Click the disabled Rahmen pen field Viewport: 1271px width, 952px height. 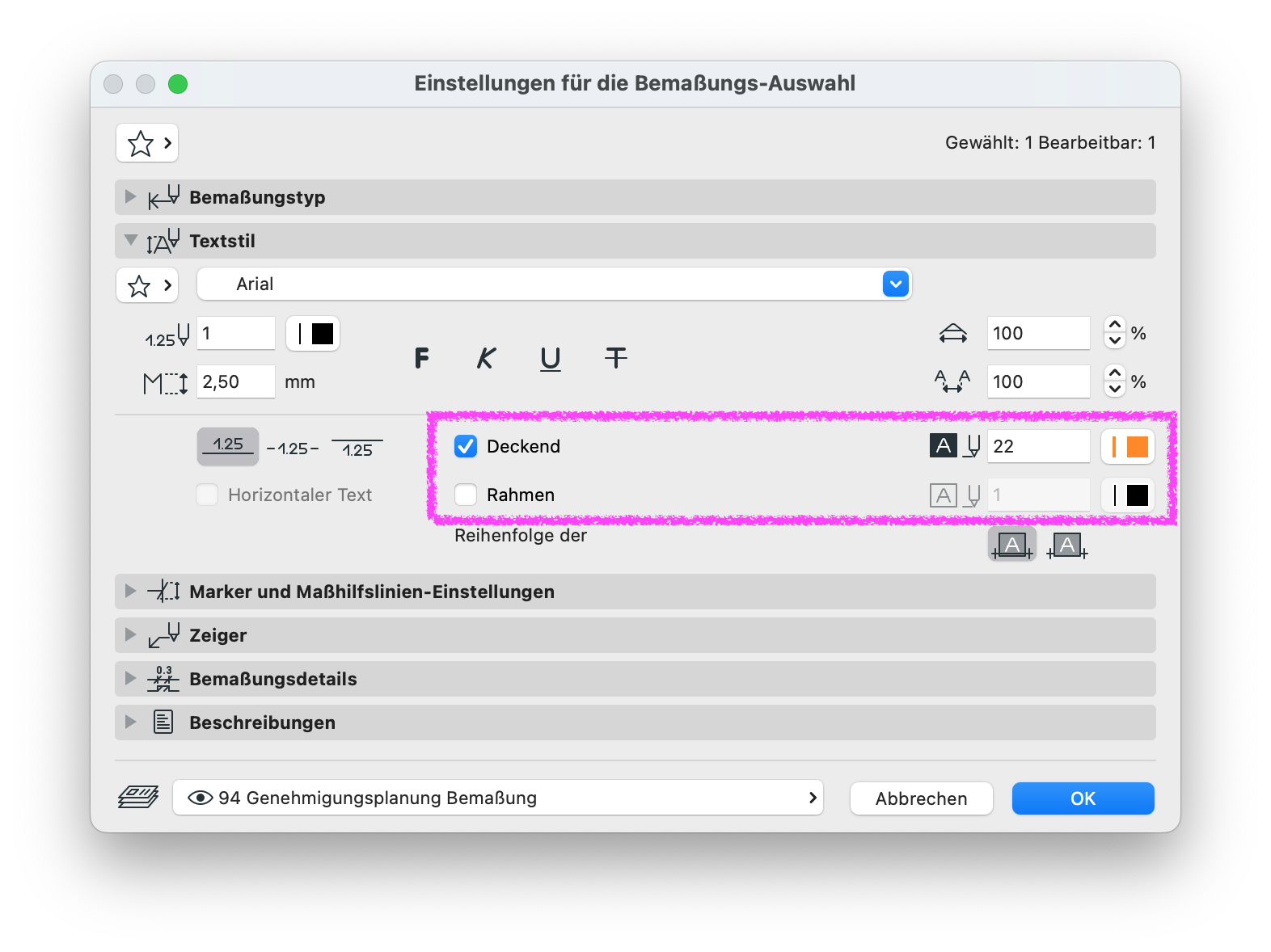click(1039, 495)
